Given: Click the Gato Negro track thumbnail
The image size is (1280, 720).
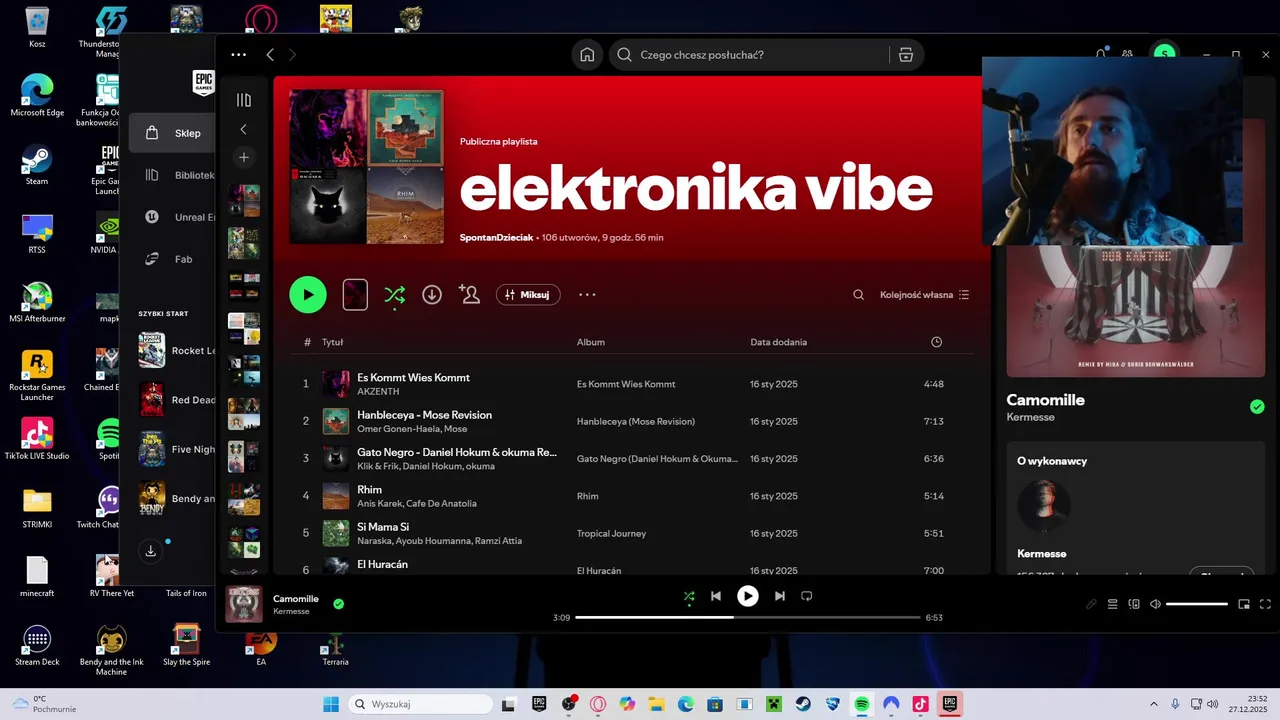Looking at the screenshot, I should 336,459.
